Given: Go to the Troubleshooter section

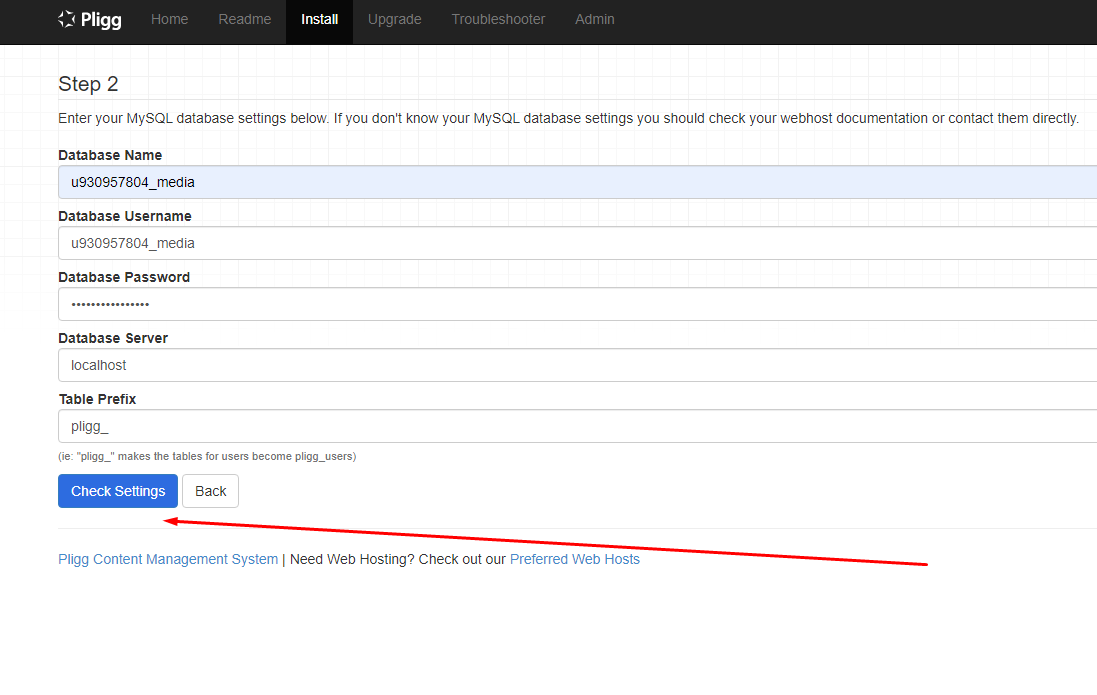Looking at the screenshot, I should pyautogui.click(x=498, y=19).
